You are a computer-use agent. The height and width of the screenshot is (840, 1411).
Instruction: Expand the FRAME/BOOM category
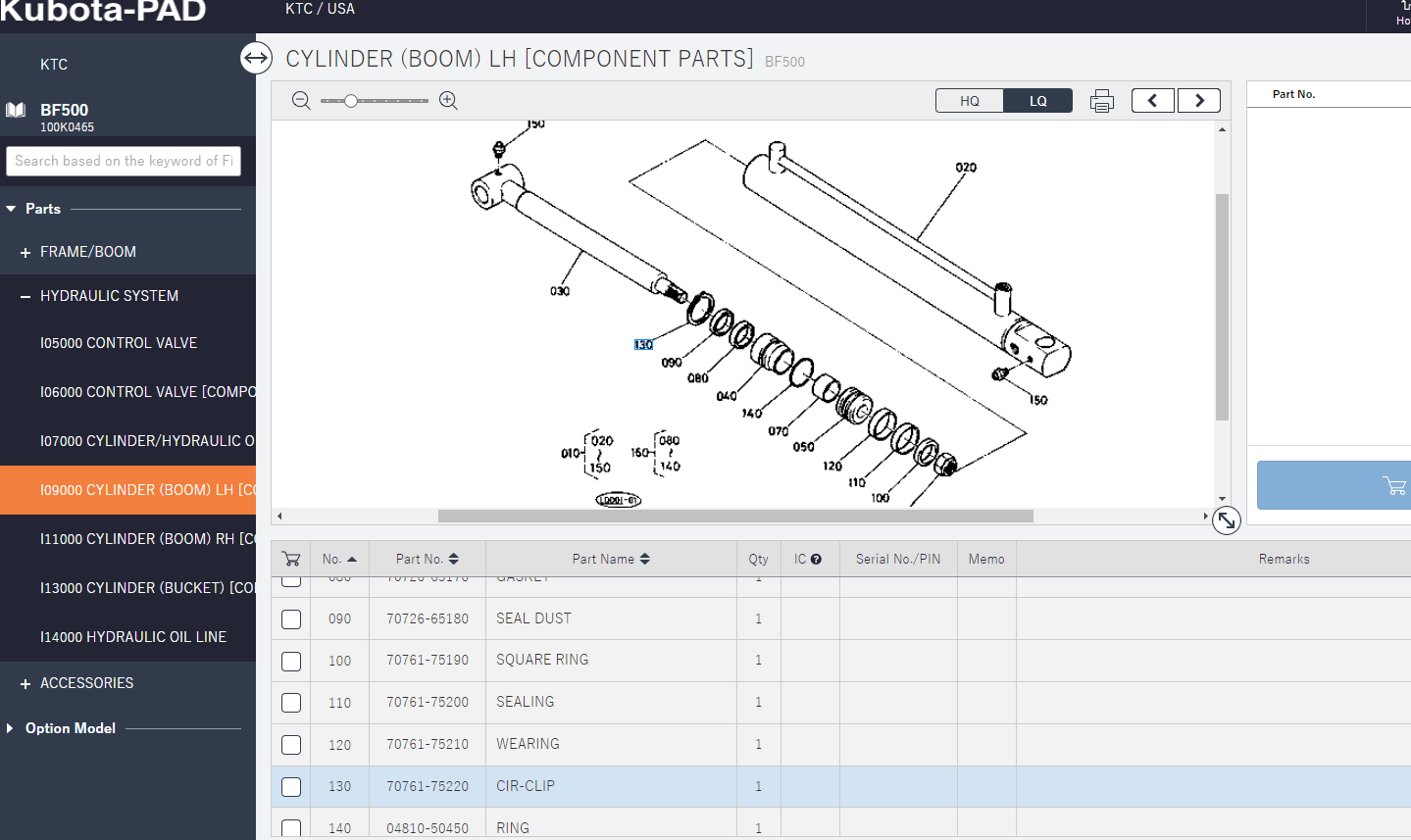(25, 253)
